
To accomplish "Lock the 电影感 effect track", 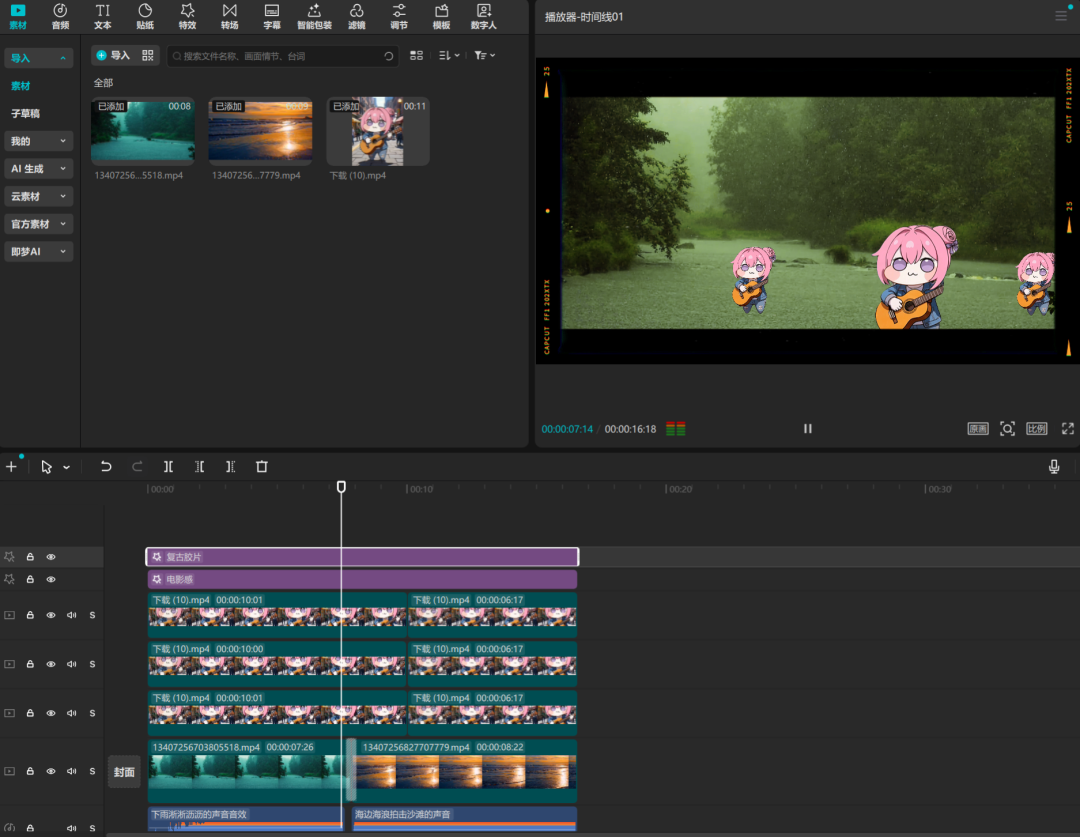I will point(30,579).
